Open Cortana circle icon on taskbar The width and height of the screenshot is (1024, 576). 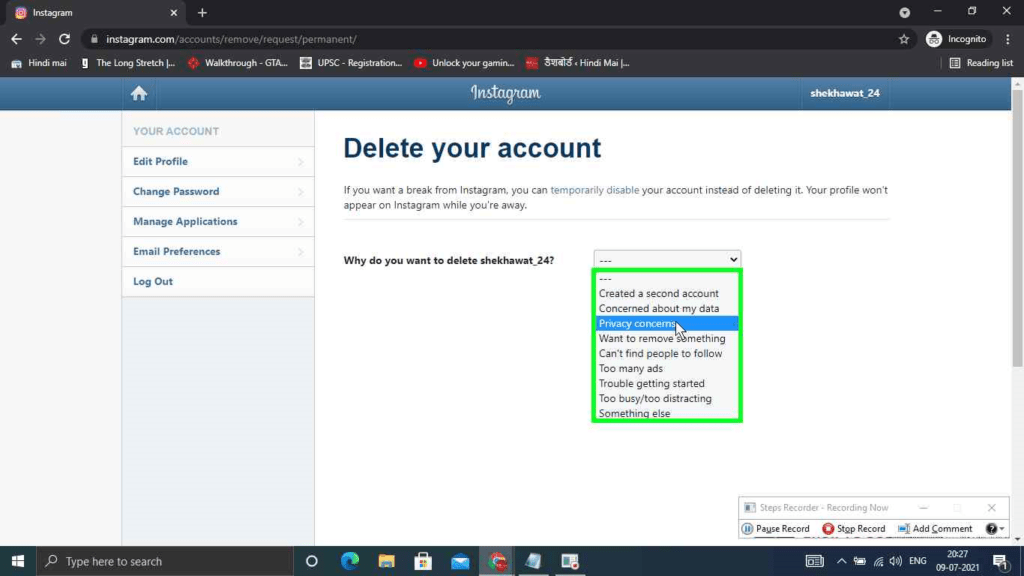[x=312, y=561]
